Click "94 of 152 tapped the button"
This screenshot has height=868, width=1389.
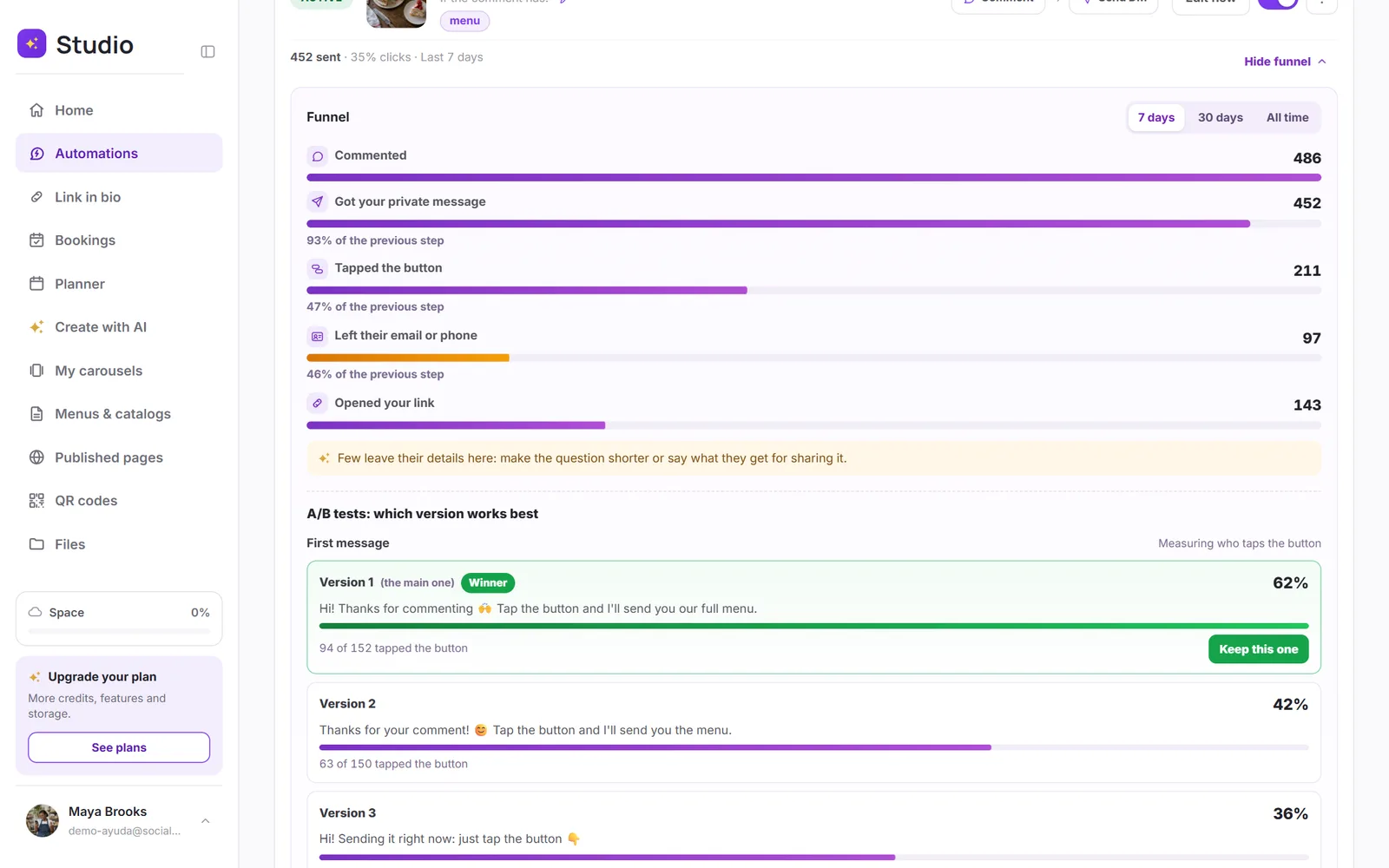[x=393, y=648]
